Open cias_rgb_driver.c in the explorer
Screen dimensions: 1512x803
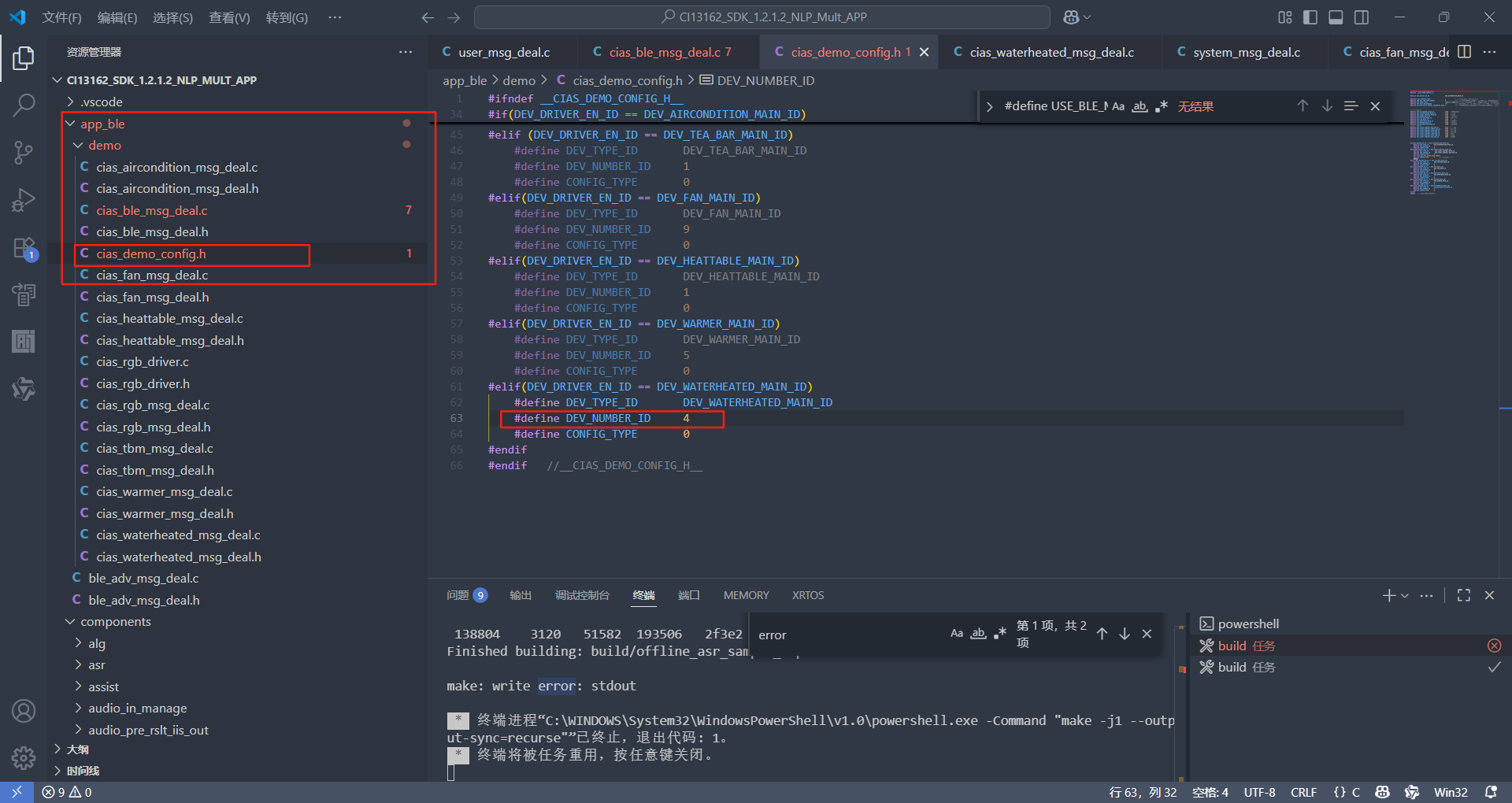pyautogui.click(x=142, y=362)
